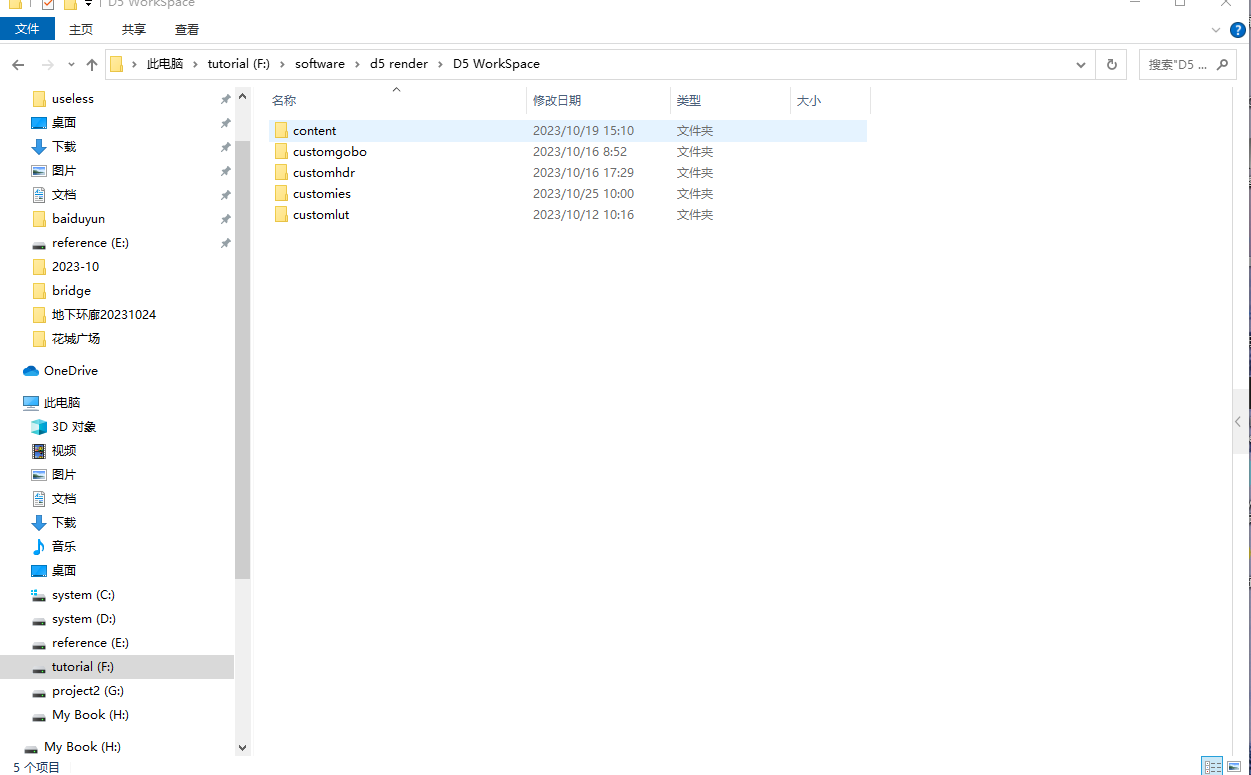This screenshot has width=1251, height=775.
Task: Click the Back navigation arrow
Action: (x=18, y=64)
